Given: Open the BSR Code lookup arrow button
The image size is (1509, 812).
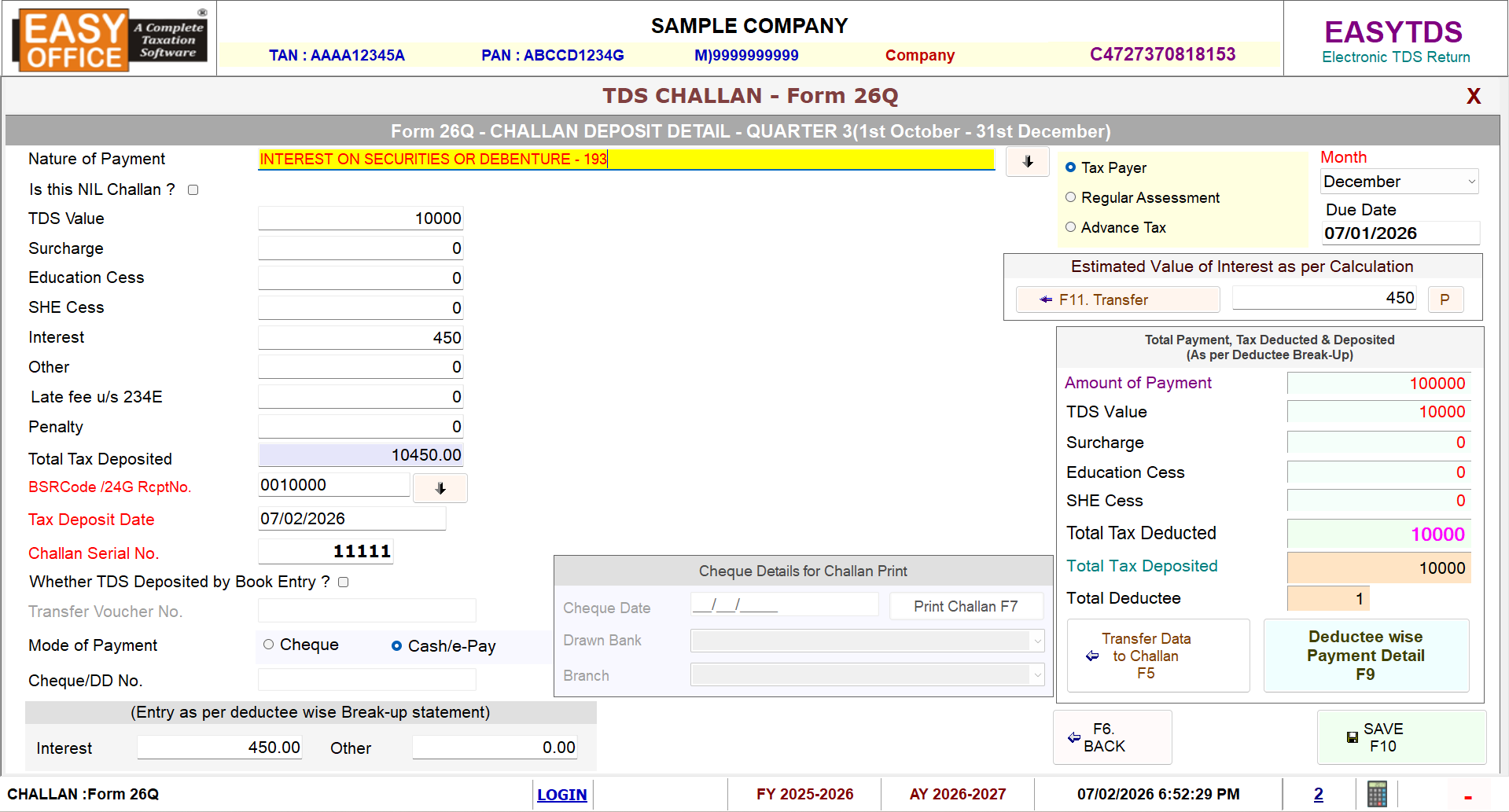Looking at the screenshot, I should [440, 488].
